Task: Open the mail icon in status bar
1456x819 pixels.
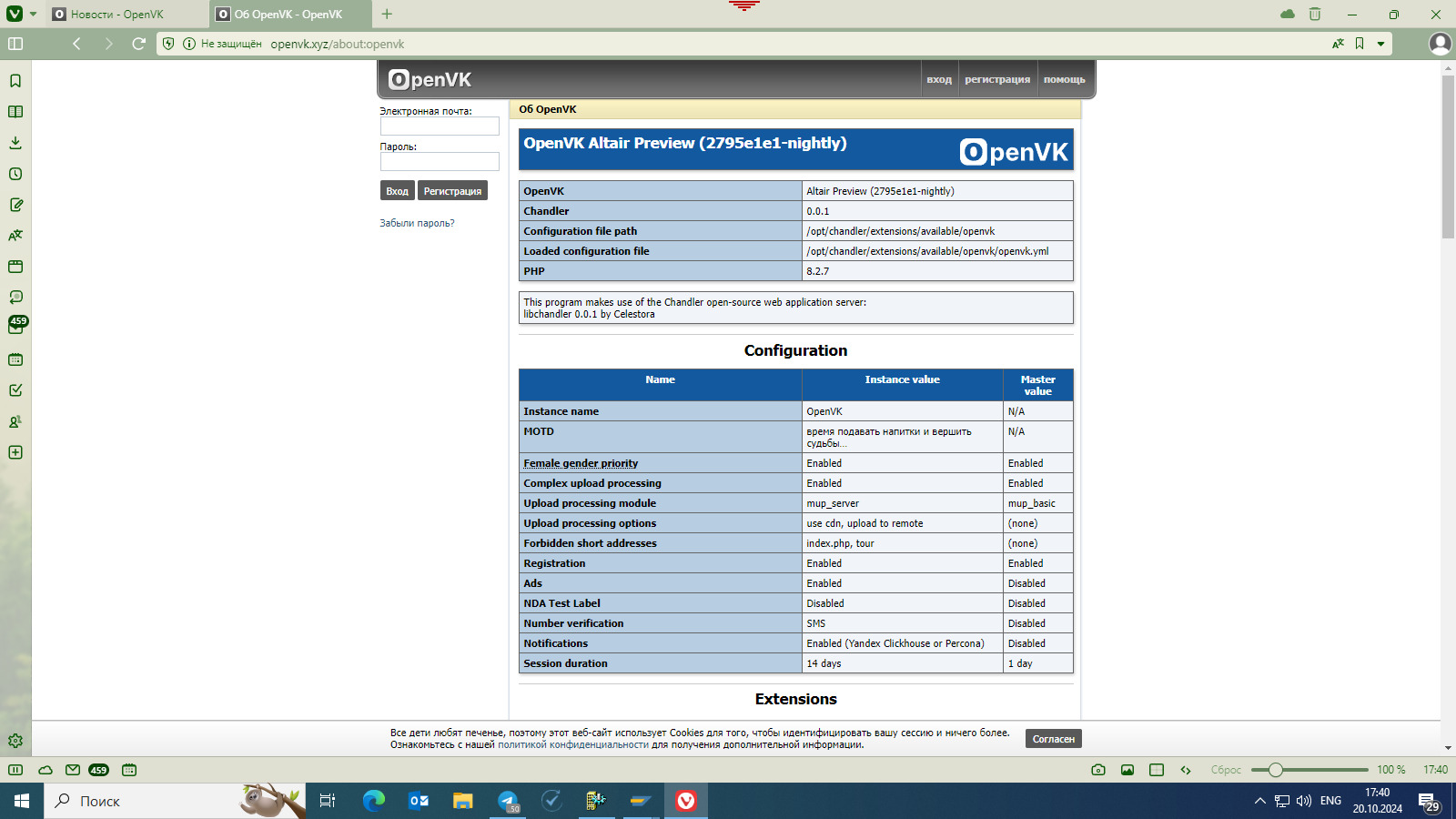Action: 73,770
